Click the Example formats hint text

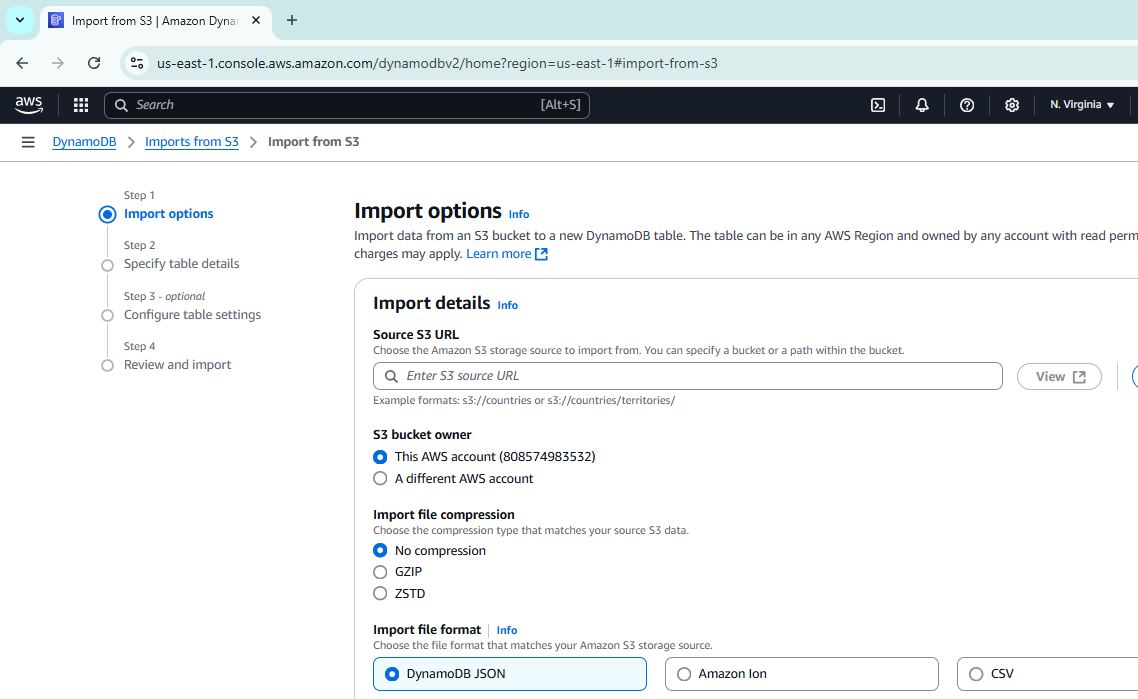[x=524, y=401]
